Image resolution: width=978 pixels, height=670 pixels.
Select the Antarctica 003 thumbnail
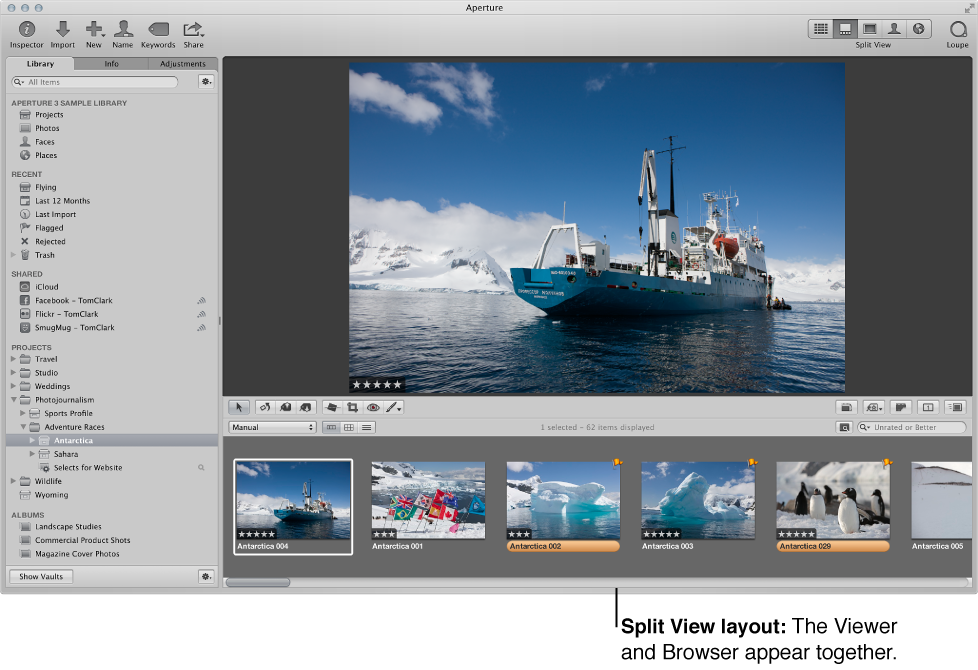click(697, 500)
